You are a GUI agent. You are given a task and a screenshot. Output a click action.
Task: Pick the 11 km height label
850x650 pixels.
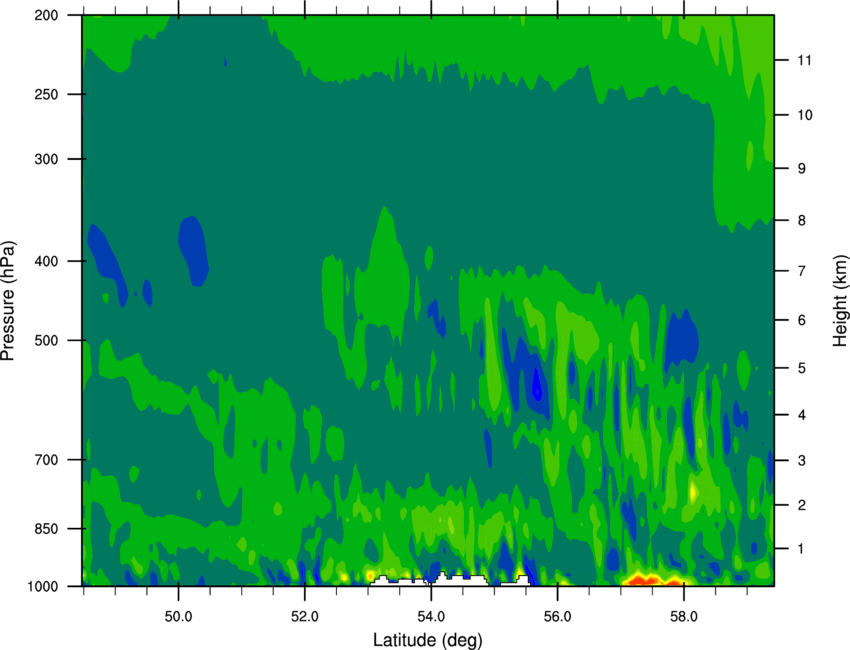(804, 60)
